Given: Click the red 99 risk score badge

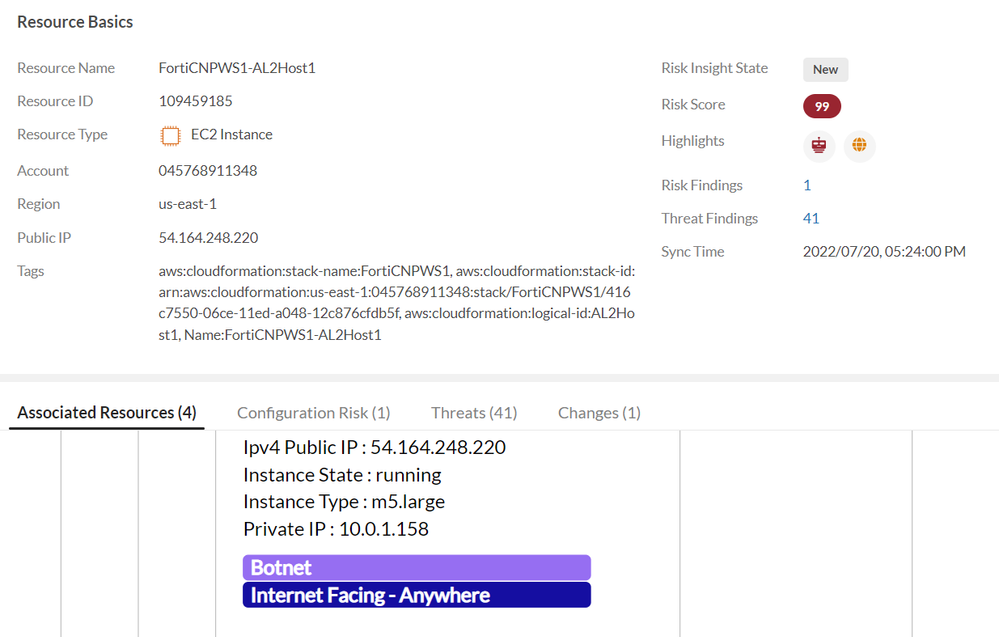Looking at the screenshot, I should pos(822,106).
